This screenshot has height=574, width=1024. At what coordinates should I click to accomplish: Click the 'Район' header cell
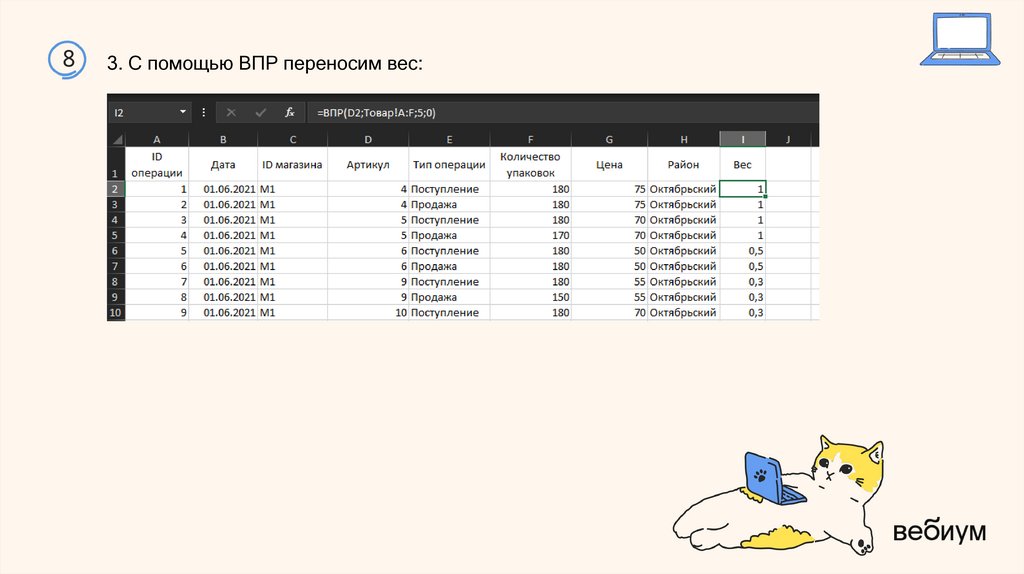[x=683, y=164]
